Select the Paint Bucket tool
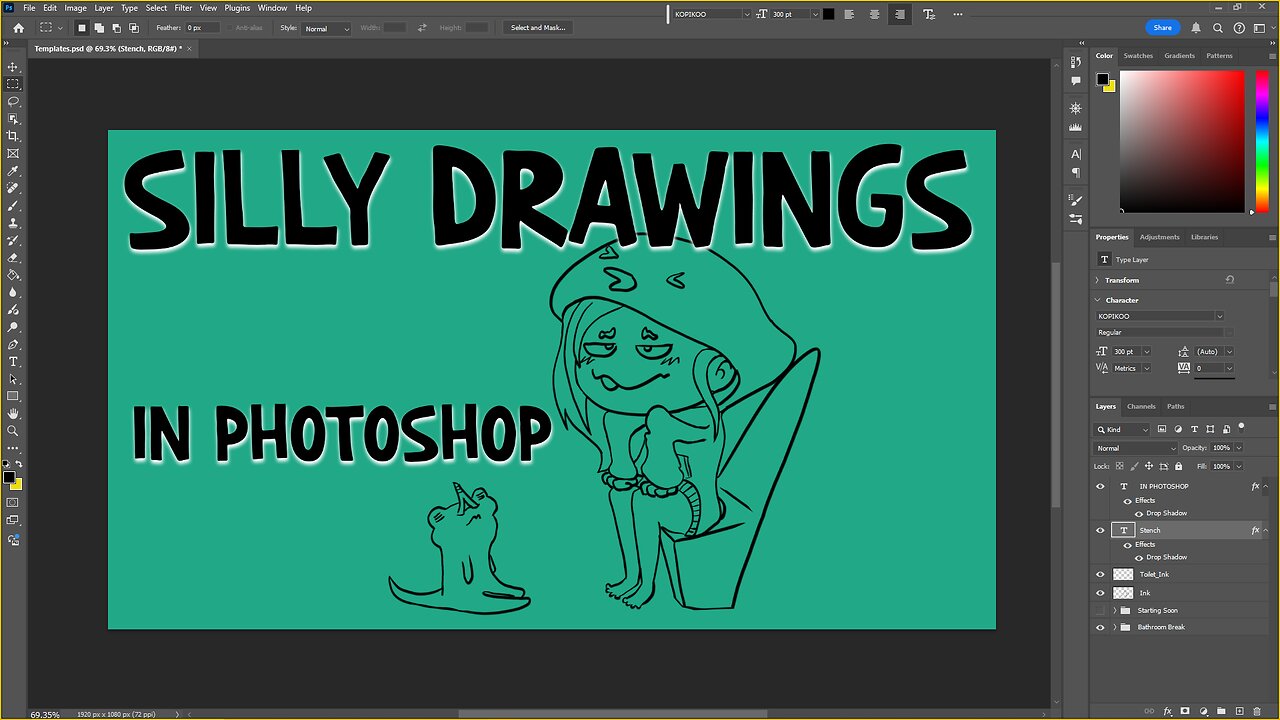Image resolution: width=1280 pixels, height=720 pixels. [x=13, y=274]
